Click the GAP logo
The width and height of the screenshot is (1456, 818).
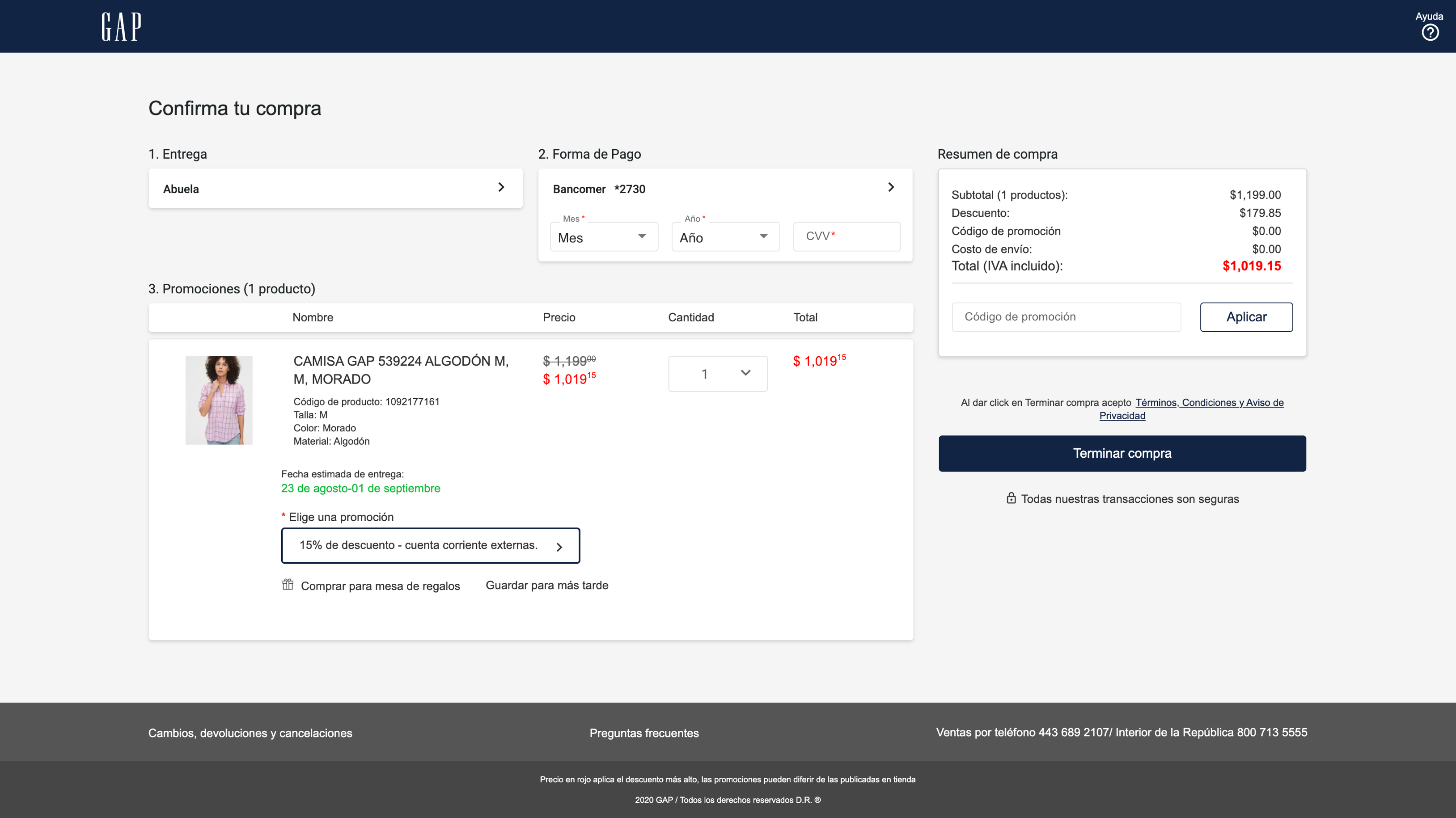[122, 26]
